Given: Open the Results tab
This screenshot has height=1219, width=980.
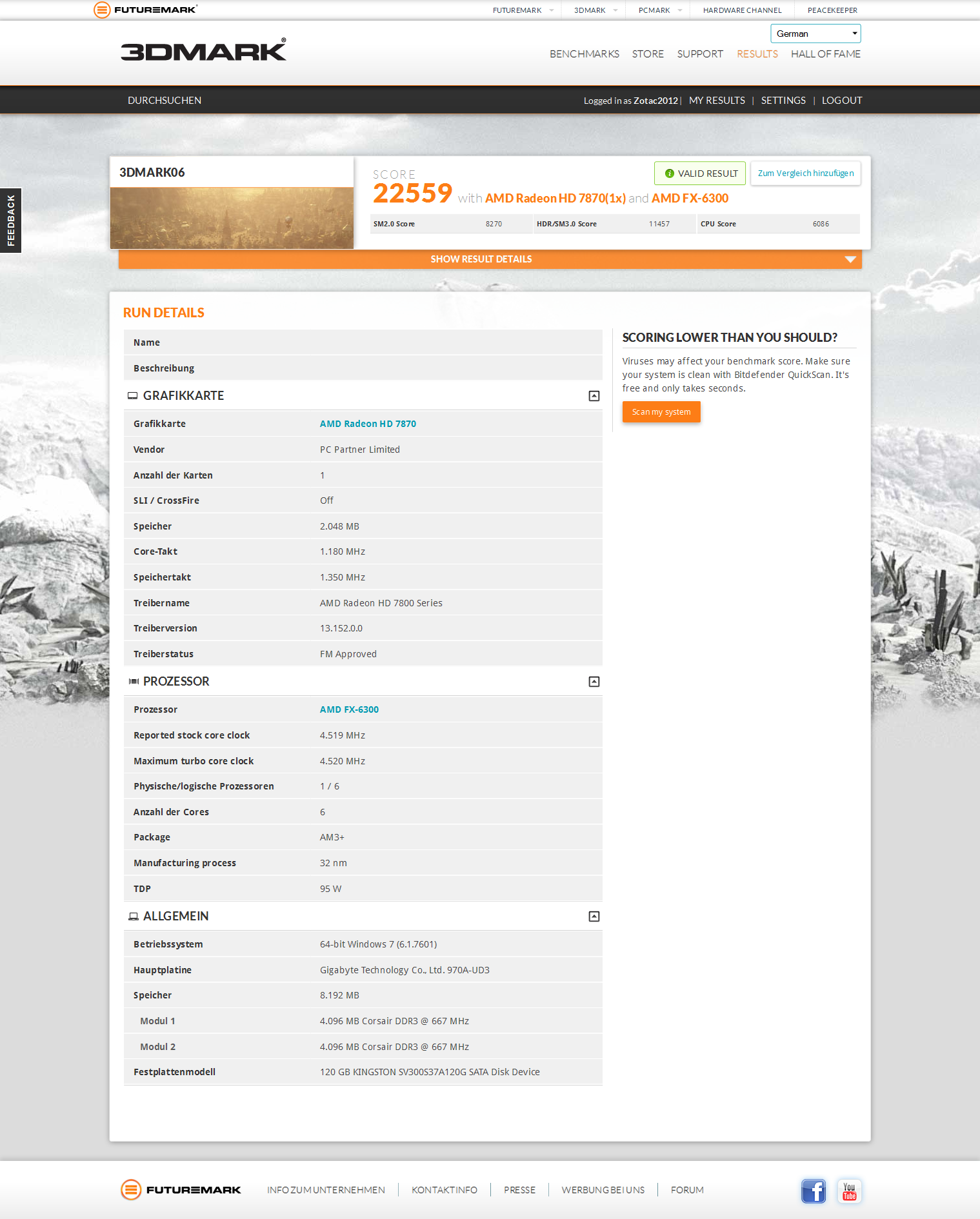Looking at the screenshot, I should [x=757, y=54].
